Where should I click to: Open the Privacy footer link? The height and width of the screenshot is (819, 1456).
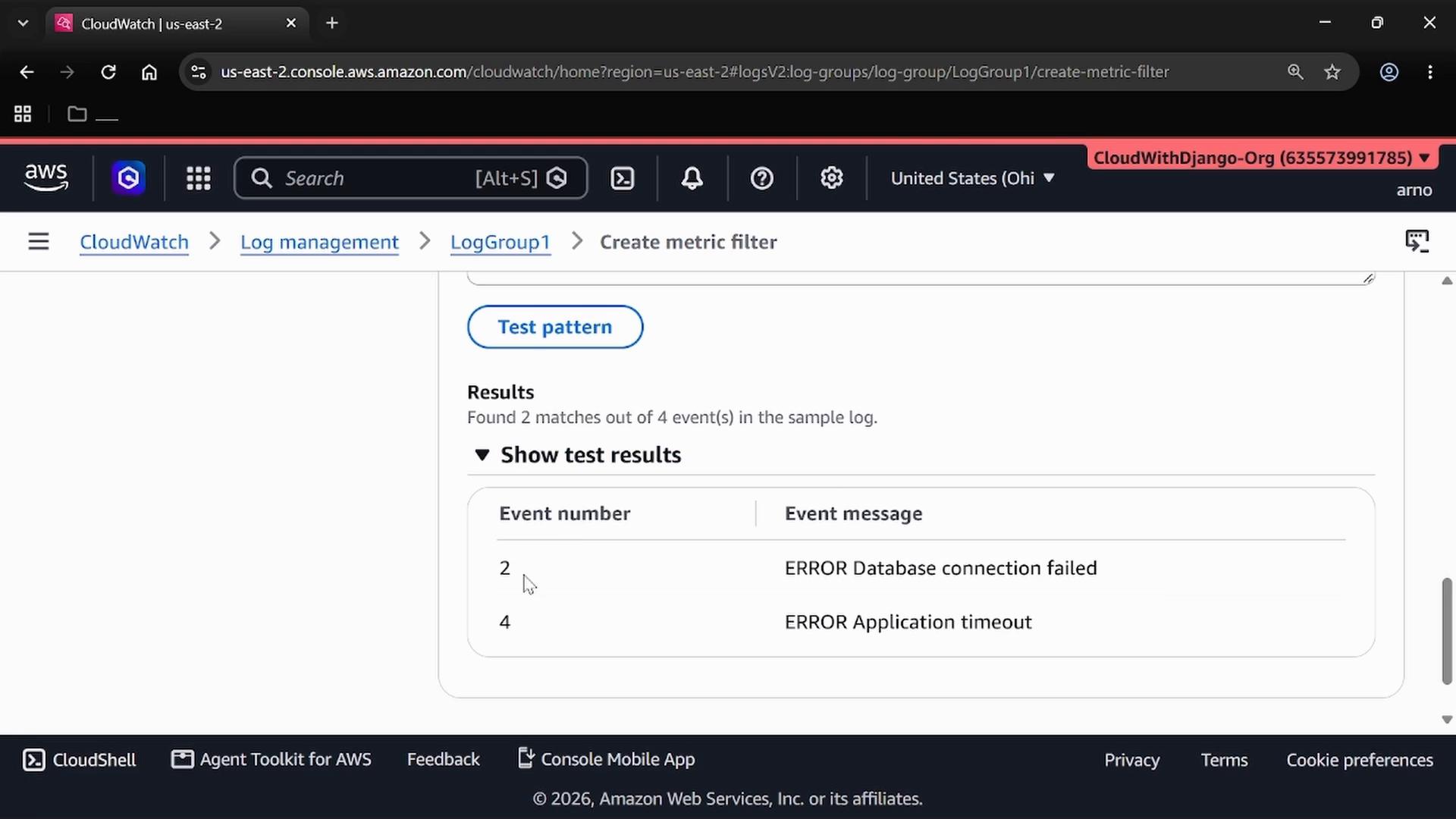1131,760
